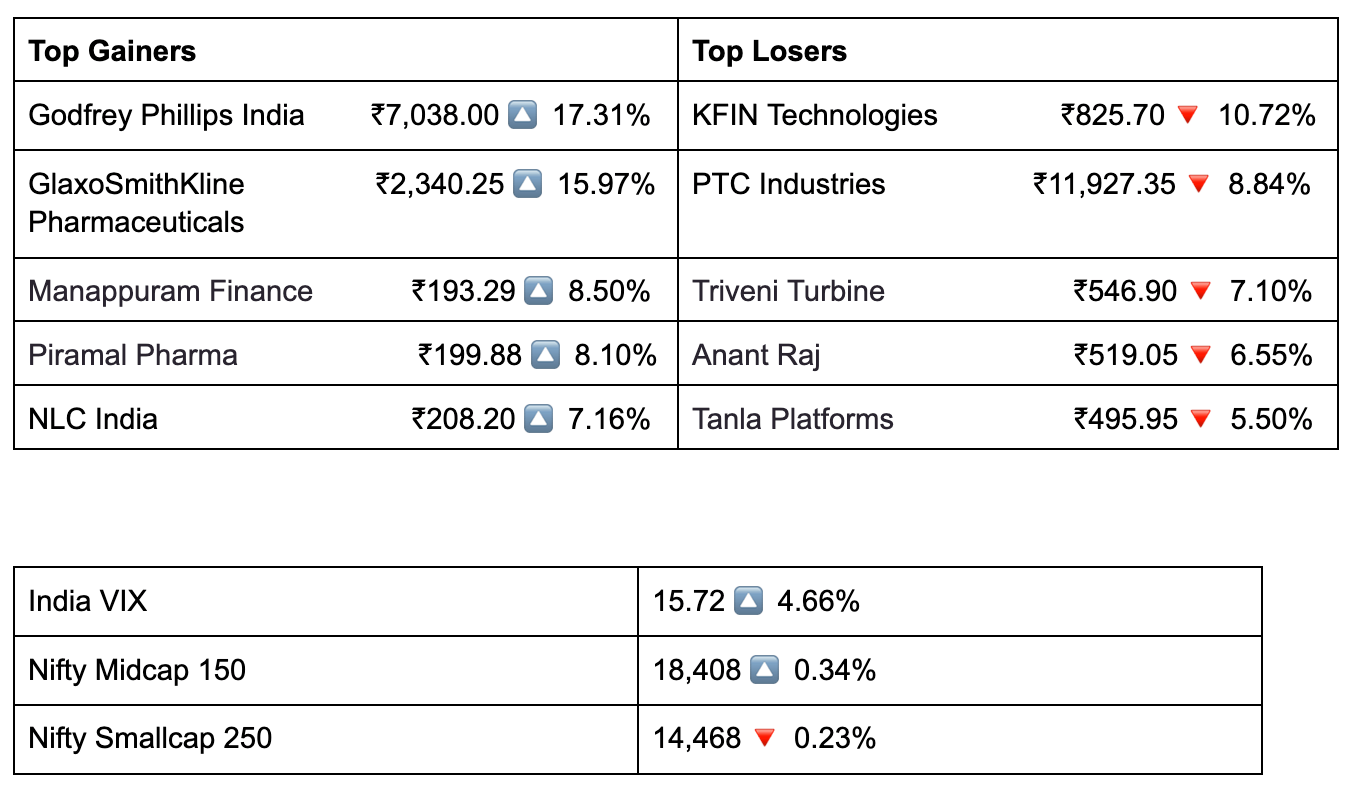Click the up arrow icon for India VIX
This screenshot has width=1352, height=792.
[748, 601]
